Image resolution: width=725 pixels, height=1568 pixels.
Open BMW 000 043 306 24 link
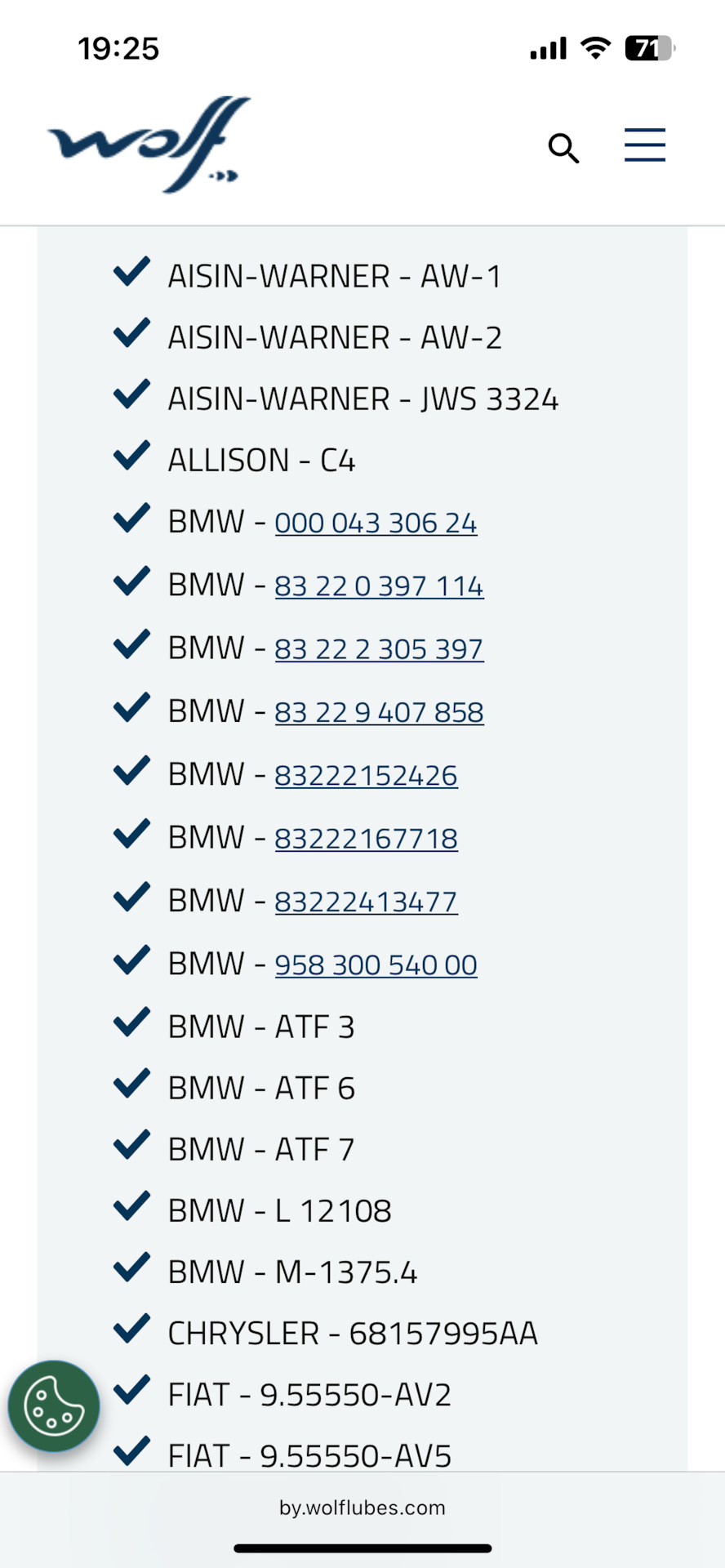(x=376, y=523)
